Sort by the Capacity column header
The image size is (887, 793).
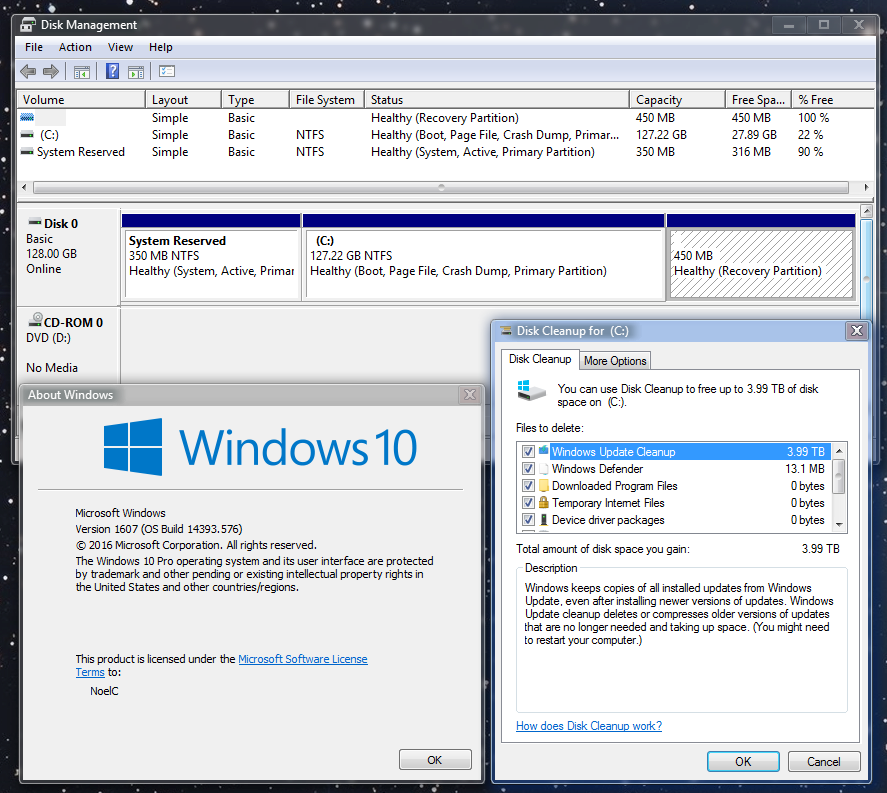click(x=678, y=100)
